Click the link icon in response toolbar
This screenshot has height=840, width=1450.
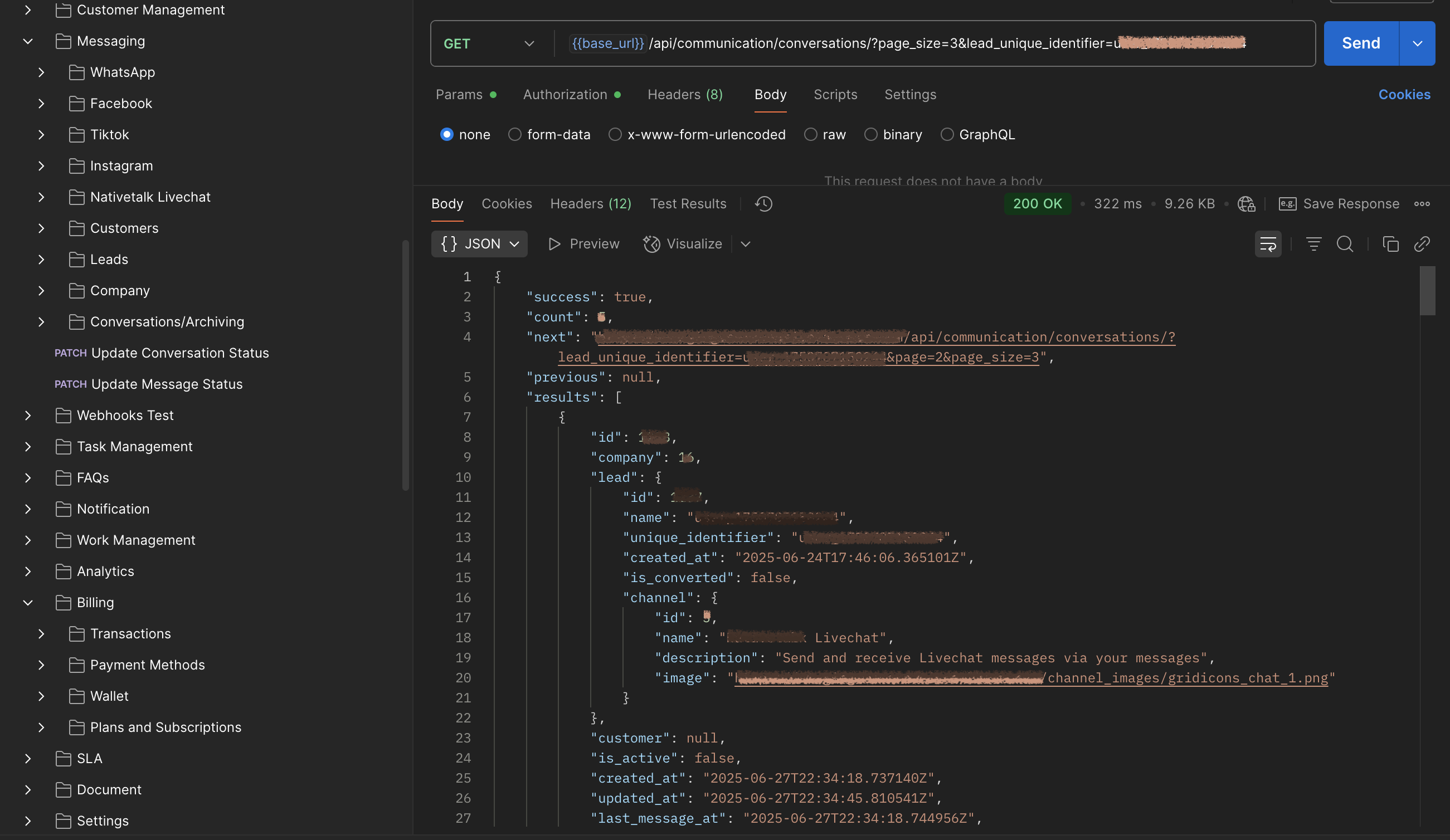click(1422, 244)
